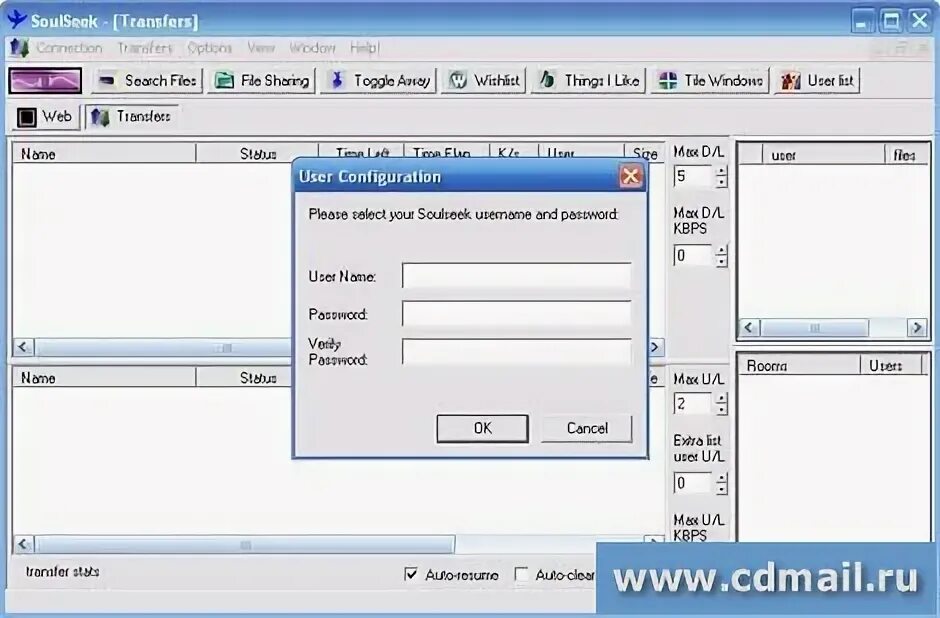Click the user list horizontal scrollbar thumb
The width and height of the screenshot is (940, 618).
[814, 327]
